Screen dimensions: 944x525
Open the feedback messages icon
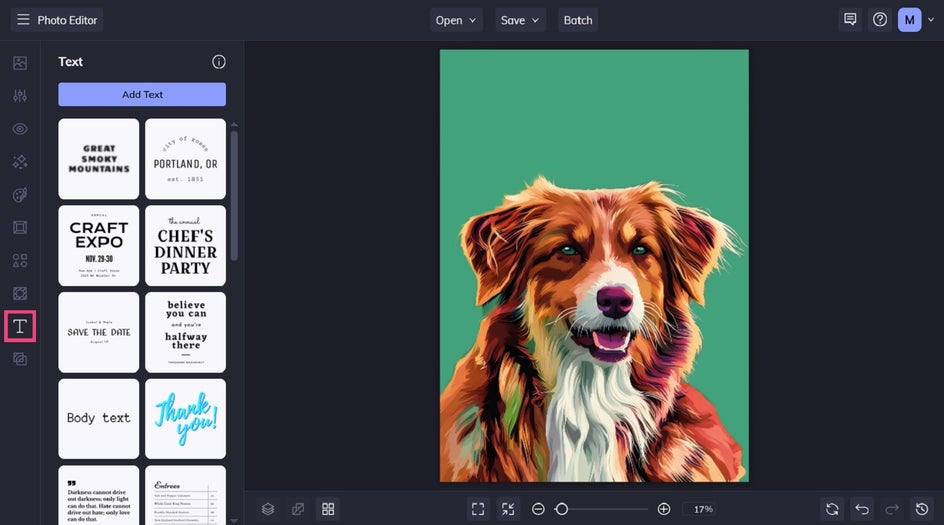point(850,20)
